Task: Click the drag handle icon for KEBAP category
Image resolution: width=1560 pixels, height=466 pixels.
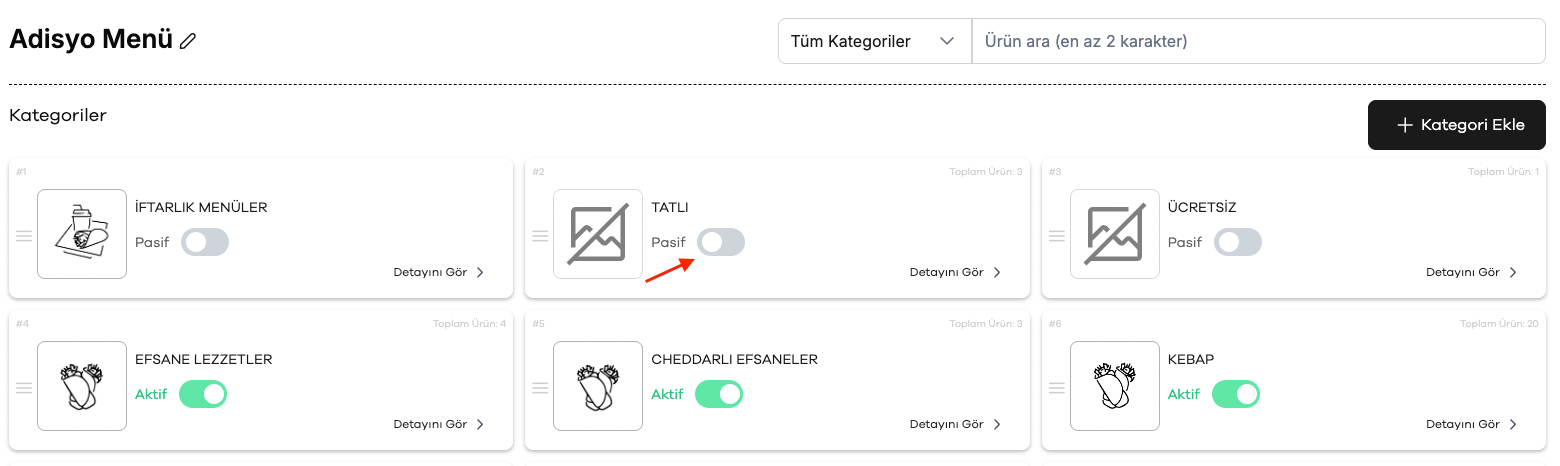Action: [x=1057, y=388]
